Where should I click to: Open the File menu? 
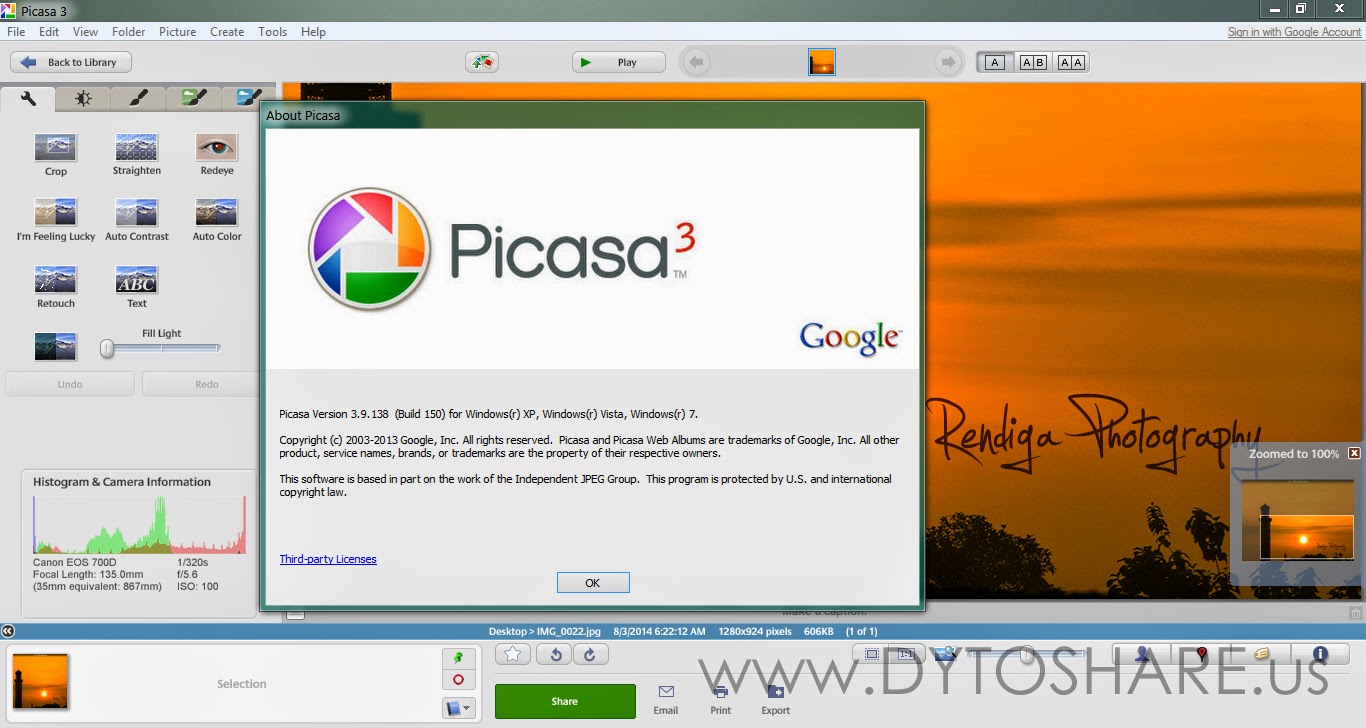point(16,32)
